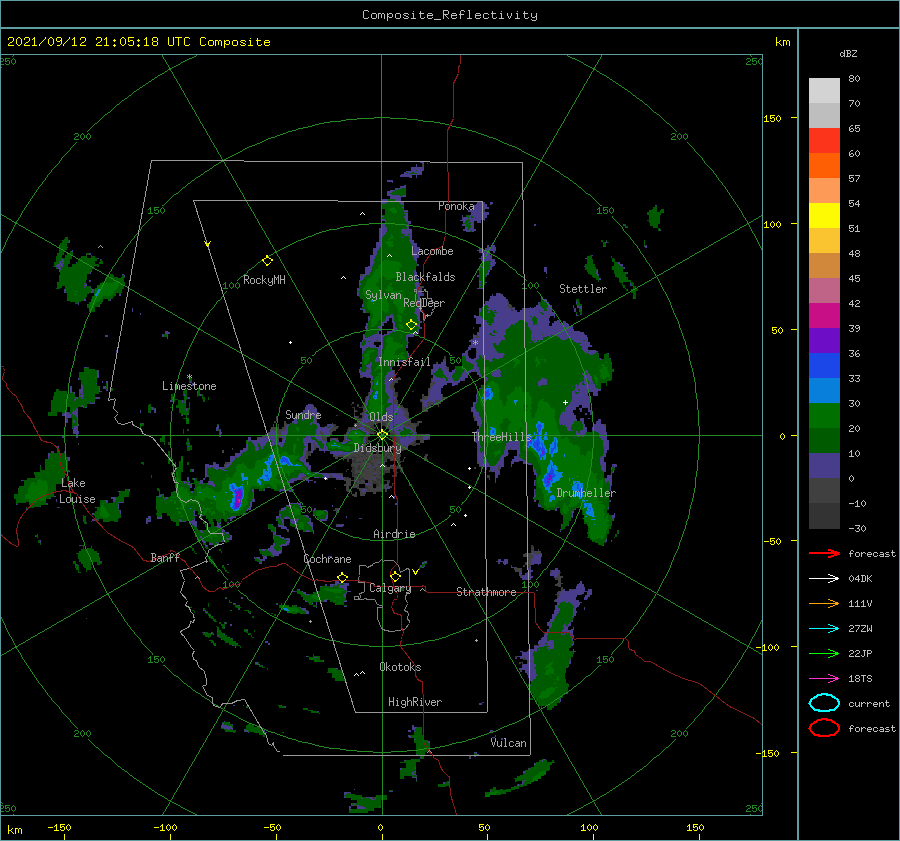Click the Stettler label
This screenshot has height=841, width=900.
583,289
